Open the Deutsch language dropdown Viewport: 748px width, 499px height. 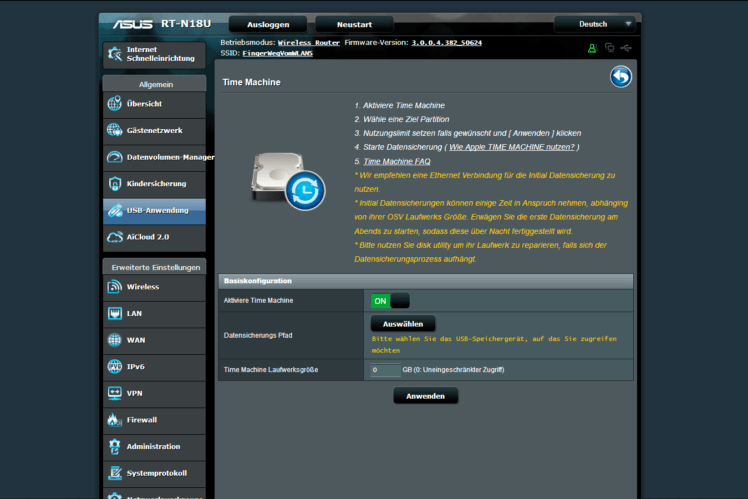(595, 24)
